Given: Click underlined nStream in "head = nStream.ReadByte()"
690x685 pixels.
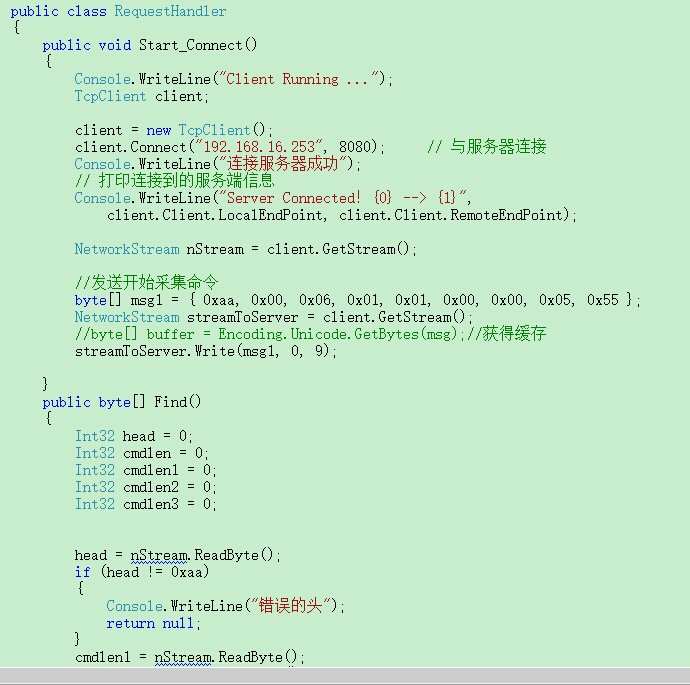Looking at the screenshot, I should tap(159, 555).
